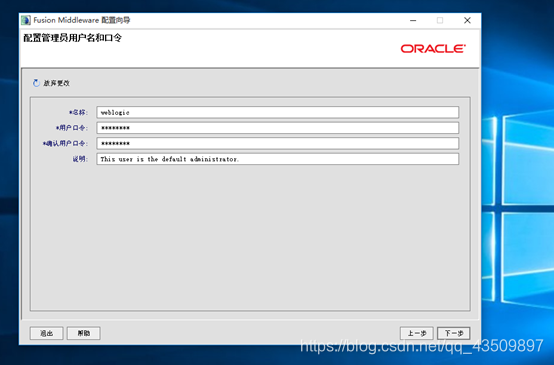Click the 确认用户口令 confirm password field
This screenshot has height=365, width=554.
point(278,143)
